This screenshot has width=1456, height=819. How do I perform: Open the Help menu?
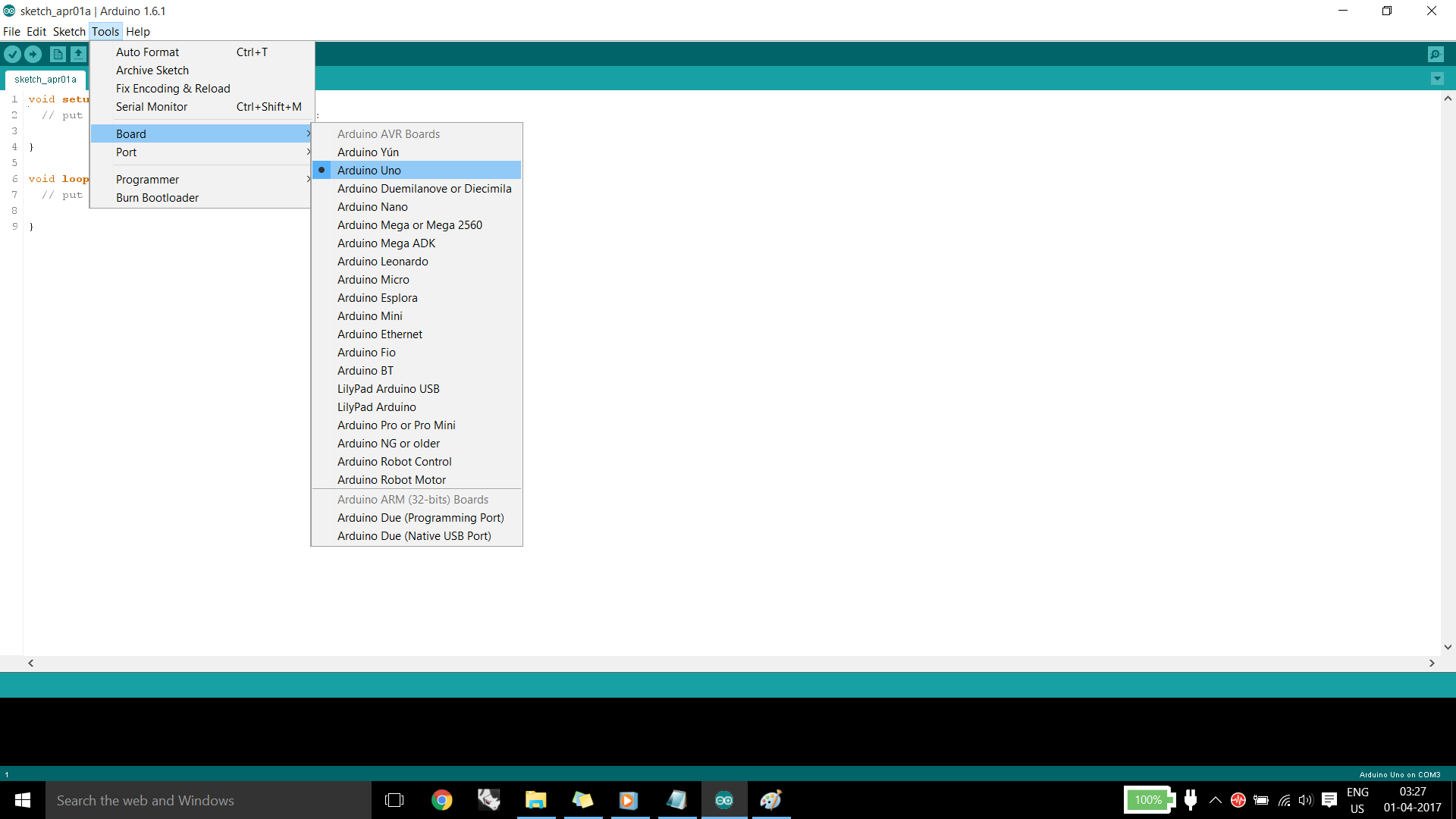pyautogui.click(x=138, y=32)
